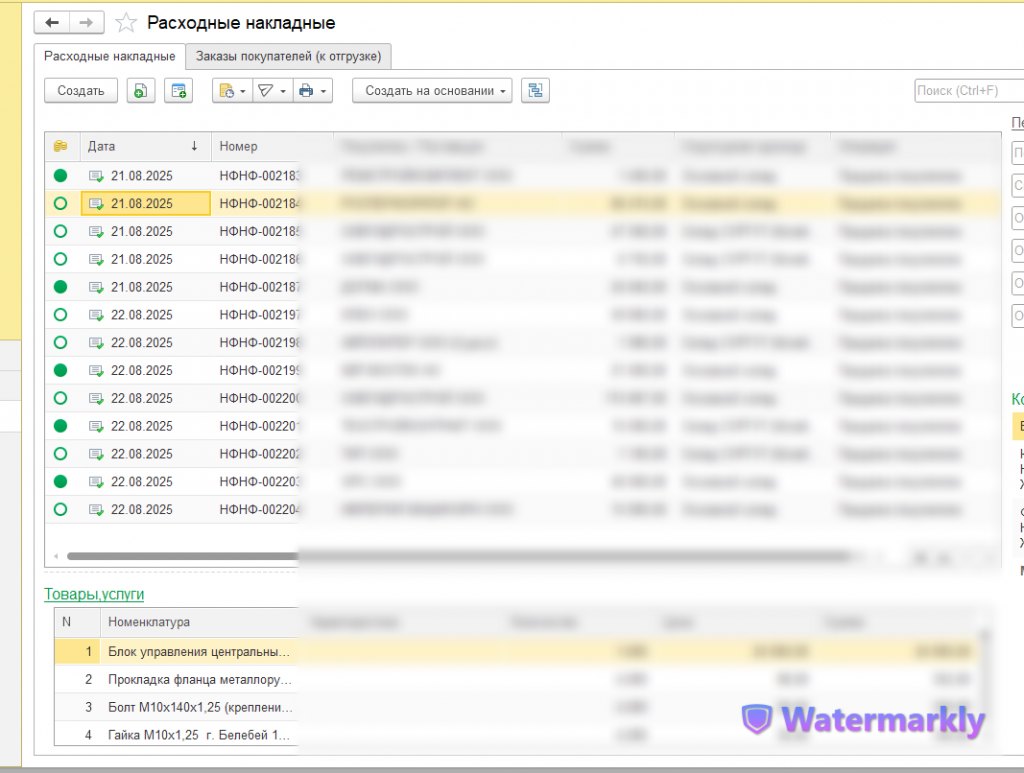Click the Создать button
The height and width of the screenshot is (773, 1024).
tap(81, 91)
